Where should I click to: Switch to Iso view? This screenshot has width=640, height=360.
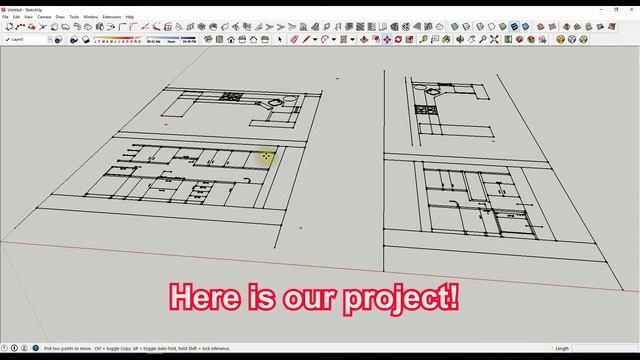pos(208,40)
